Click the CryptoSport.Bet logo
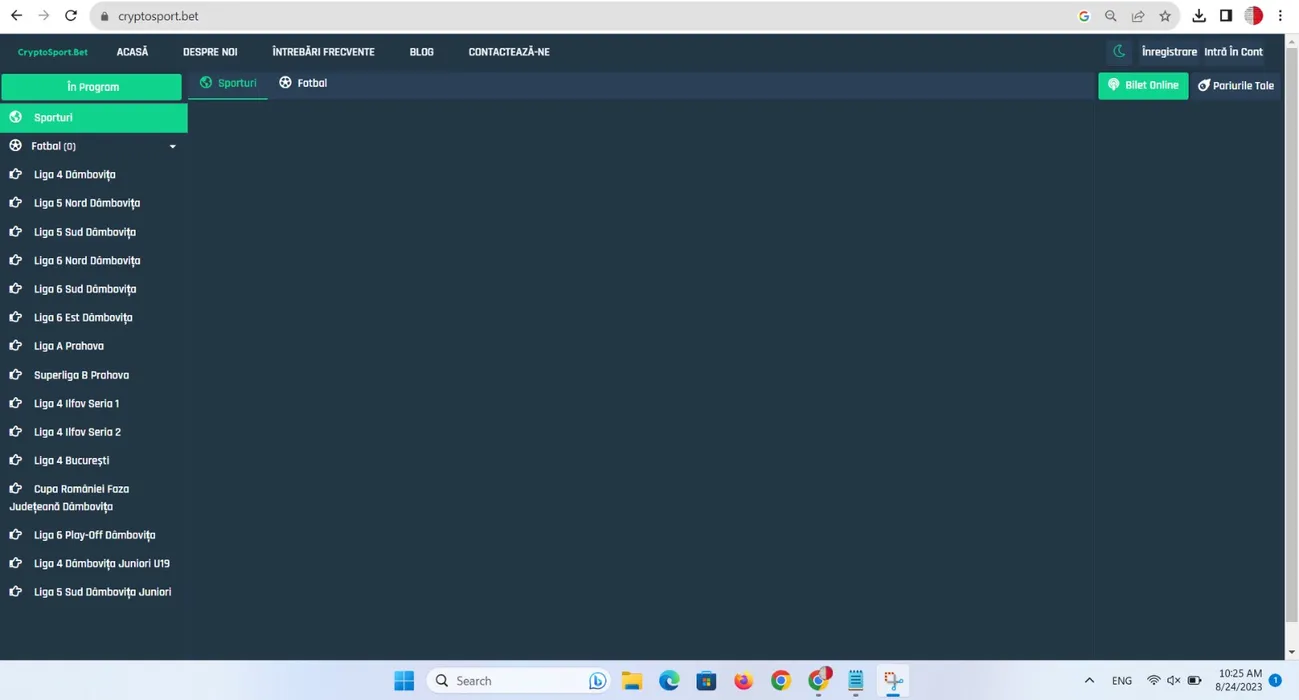 pos(53,52)
